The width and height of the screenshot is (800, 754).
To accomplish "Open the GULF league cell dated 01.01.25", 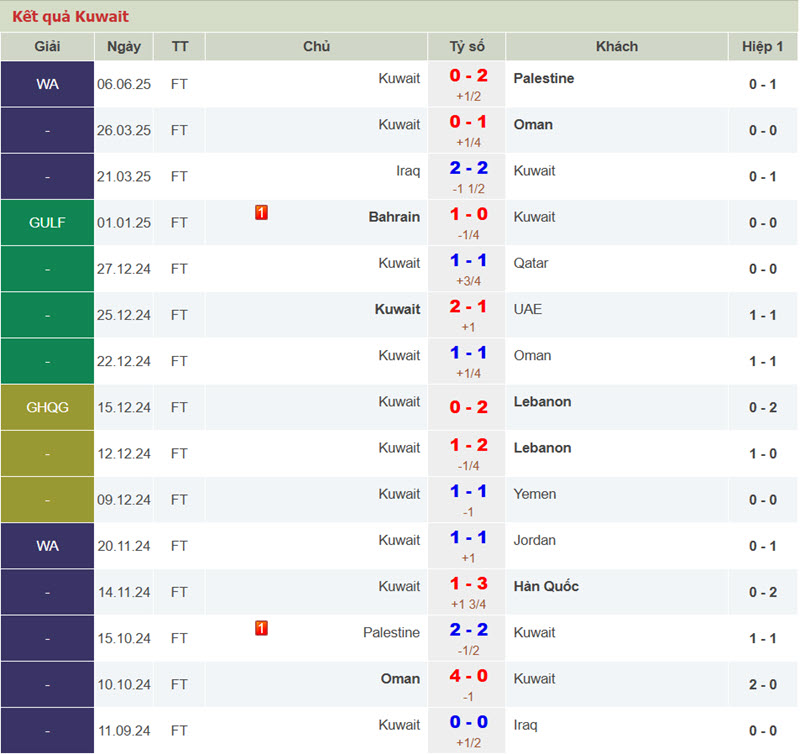I will pyautogui.click(x=47, y=222).
